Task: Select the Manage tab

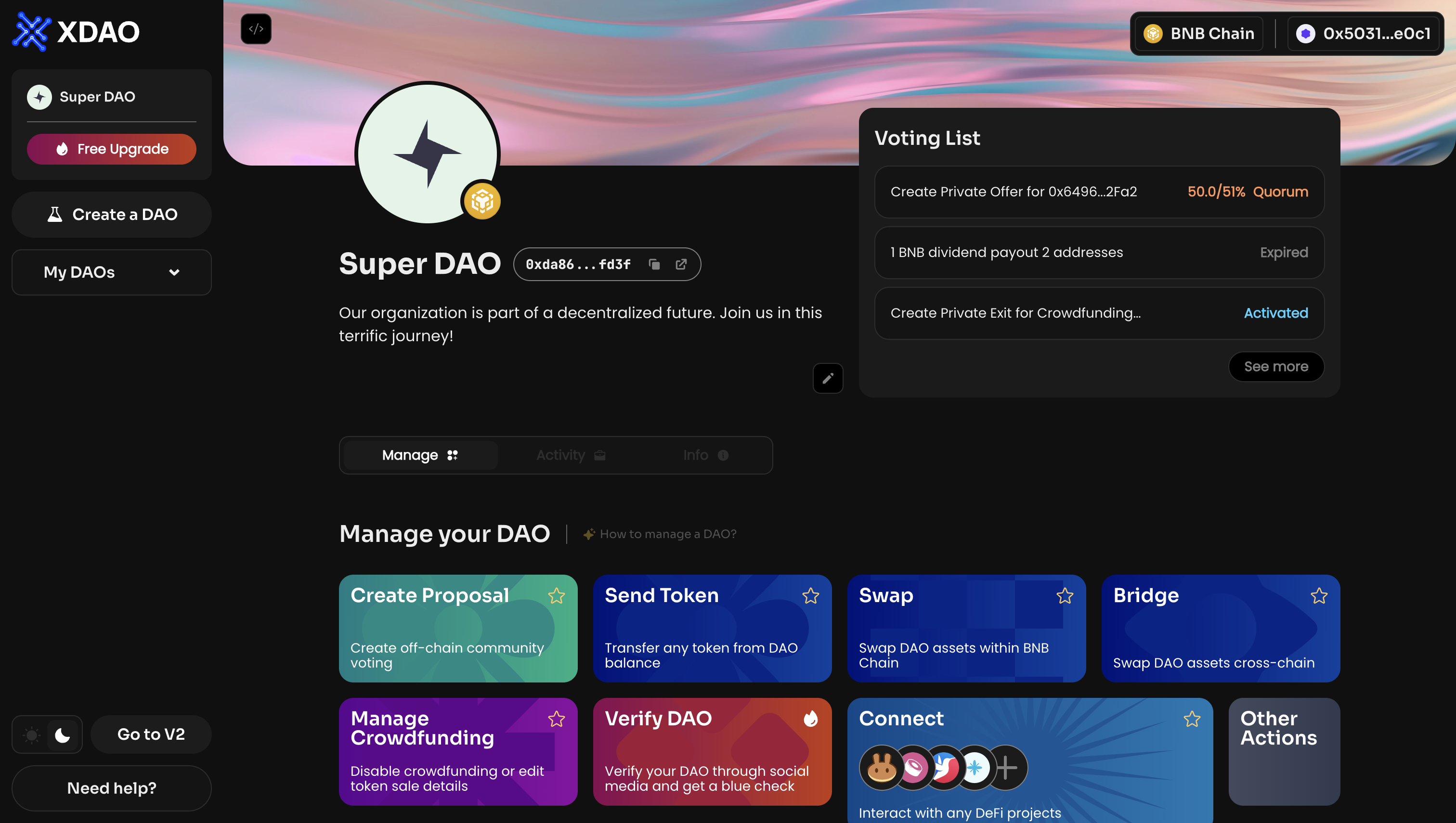Action: 420,455
